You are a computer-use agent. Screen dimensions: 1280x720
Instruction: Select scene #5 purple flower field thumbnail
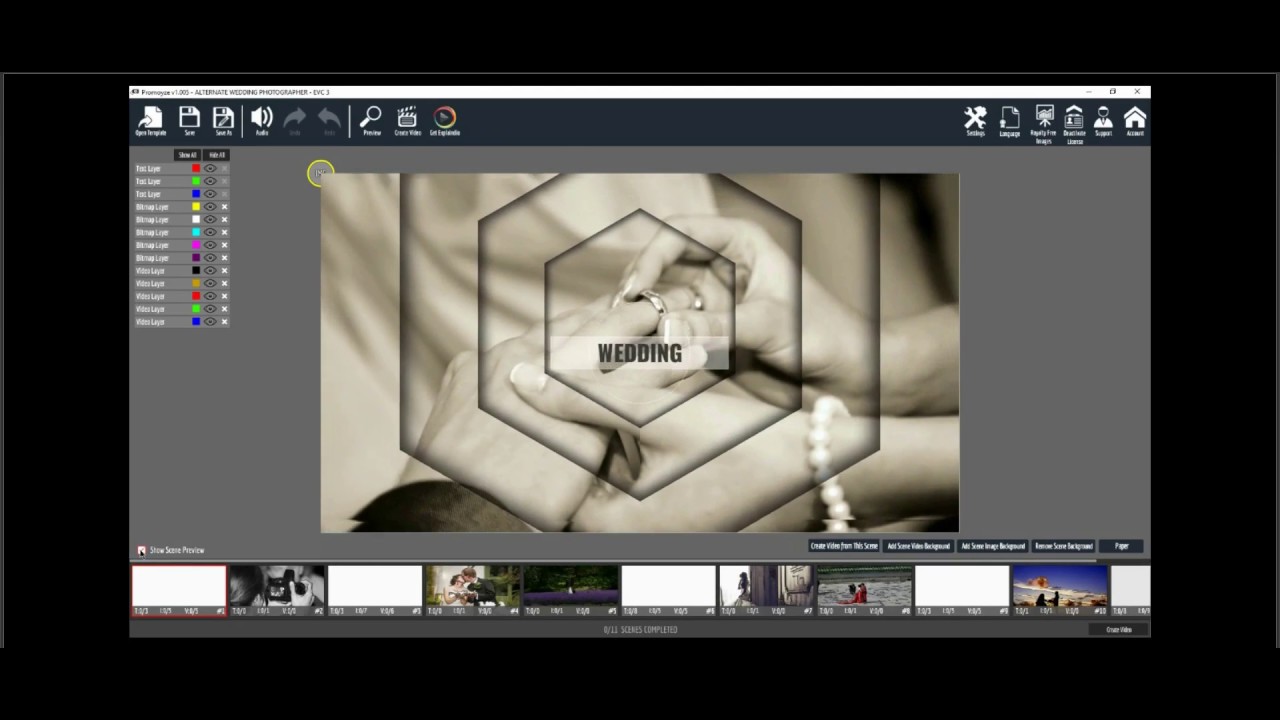point(571,590)
